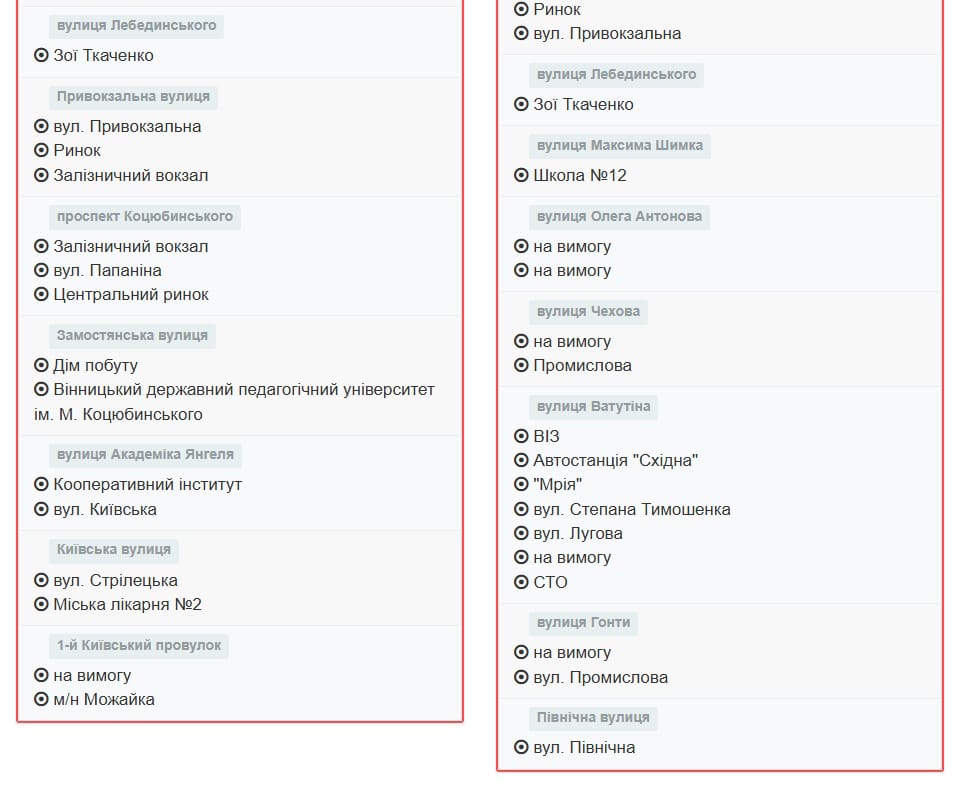Select the "вул. Папаніна" stop name
Screen dimensions: 964x787
107,270
